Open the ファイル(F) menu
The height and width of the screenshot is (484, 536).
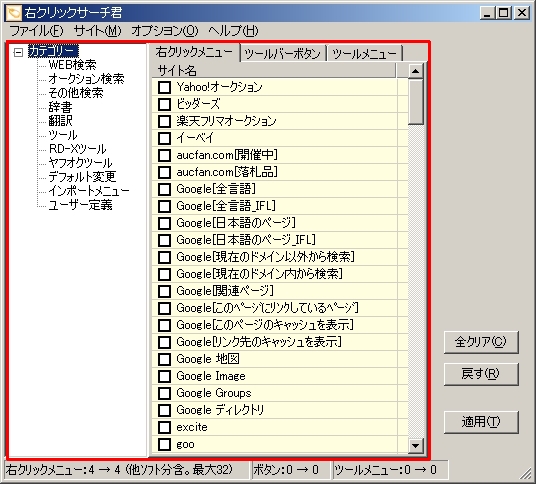click(x=37, y=31)
